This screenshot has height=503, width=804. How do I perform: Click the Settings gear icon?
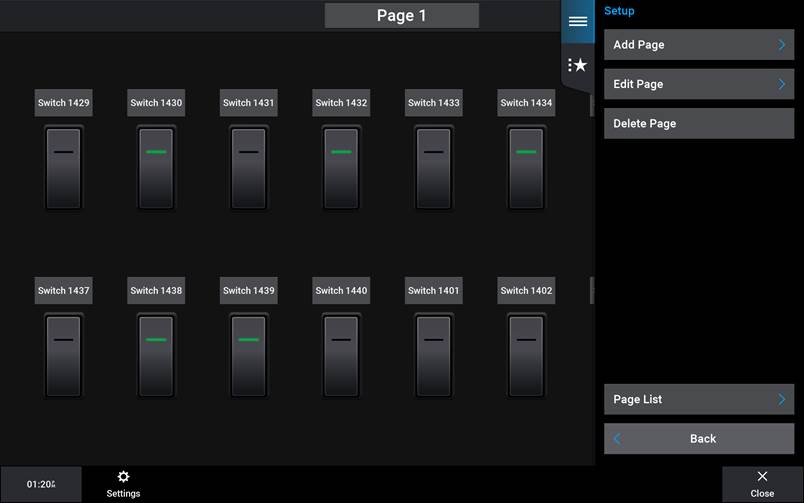click(x=123, y=477)
